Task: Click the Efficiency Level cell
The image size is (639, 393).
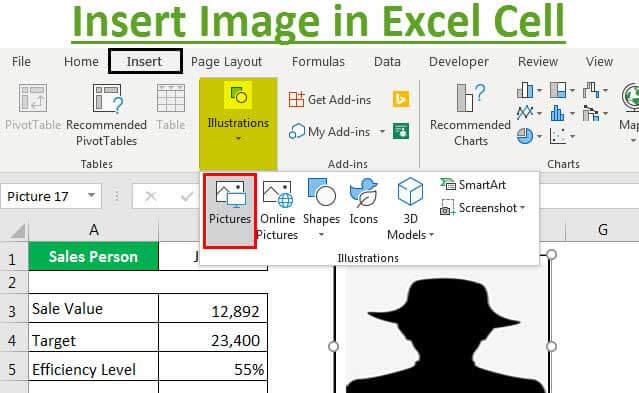Action: point(93,367)
